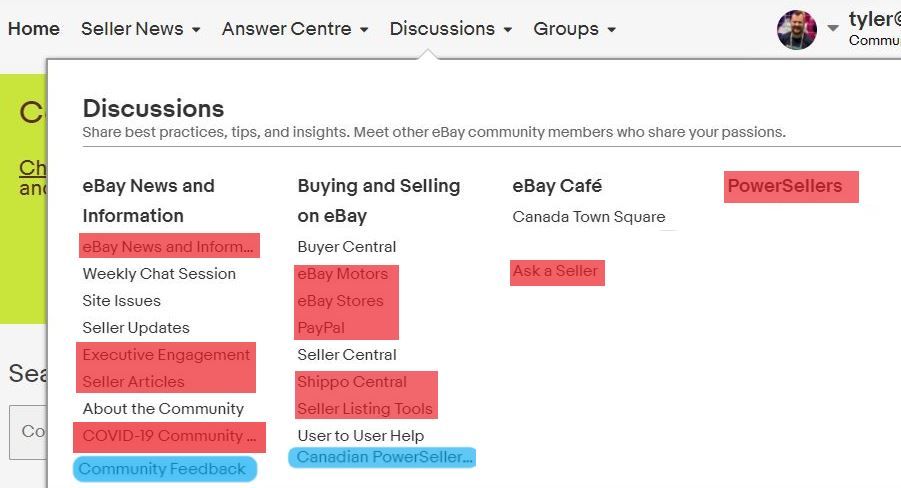Click the user profile avatar picture
Image resolution: width=901 pixels, height=488 pixels.
796,29
